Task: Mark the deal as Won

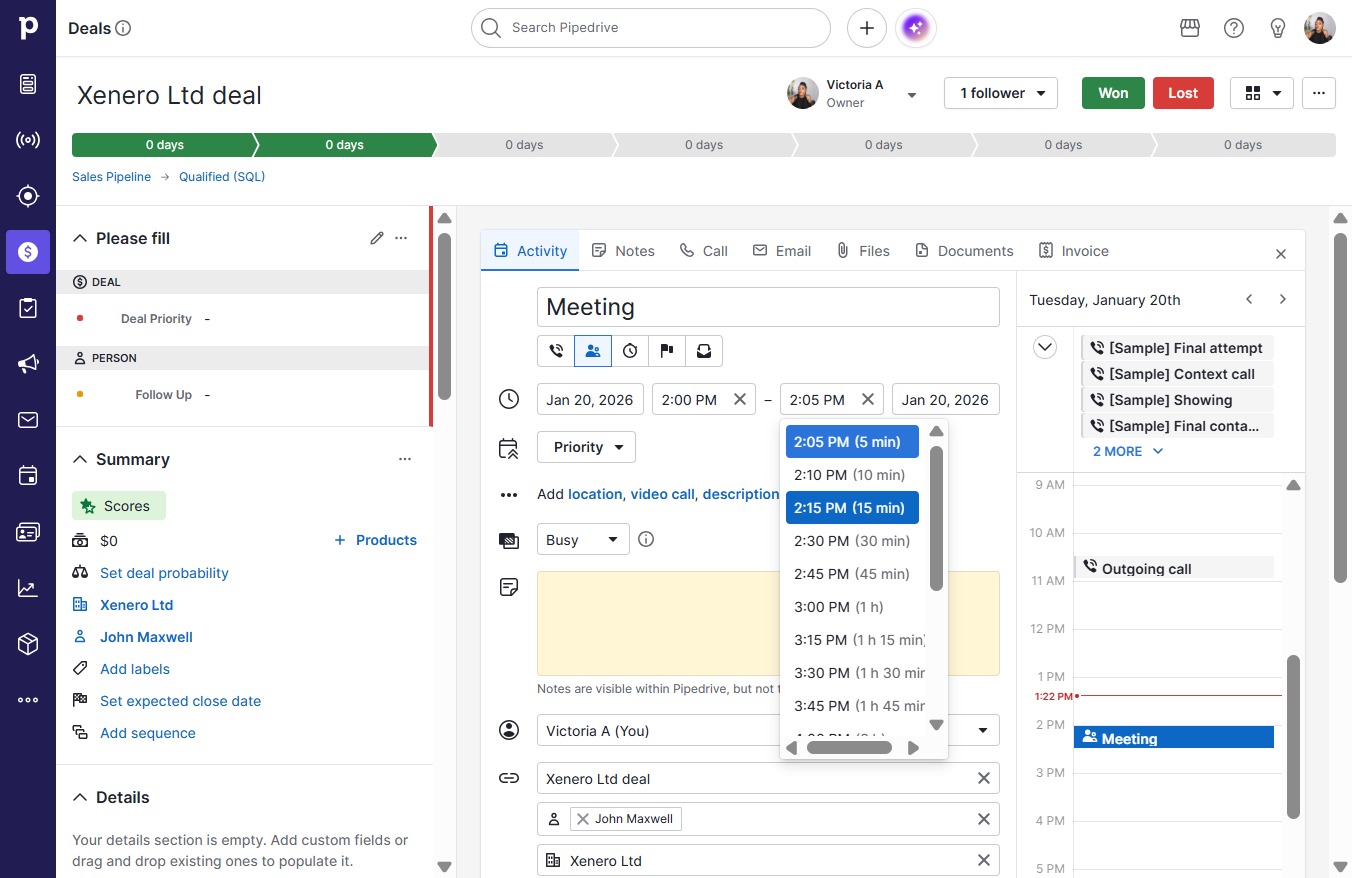Action: pos(1113,93)
